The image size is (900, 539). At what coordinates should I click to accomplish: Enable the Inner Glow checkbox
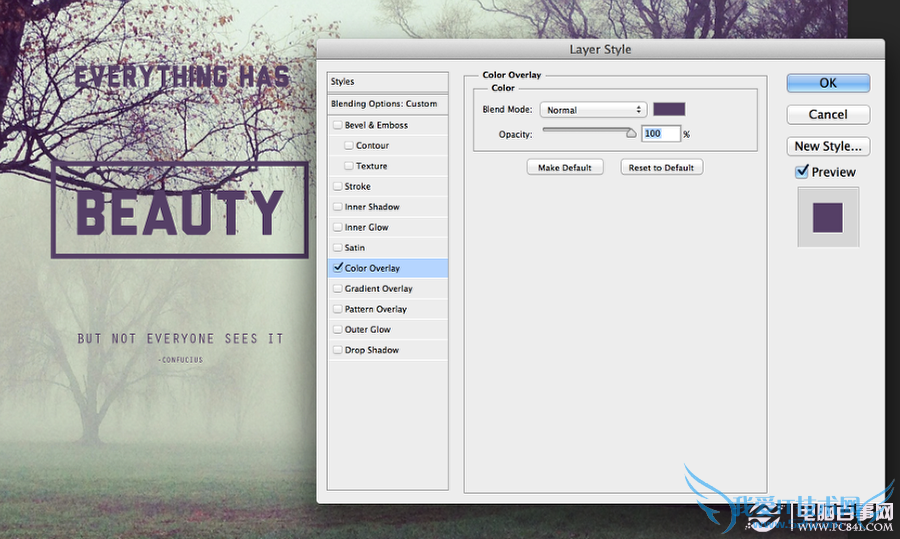[338, 227]
